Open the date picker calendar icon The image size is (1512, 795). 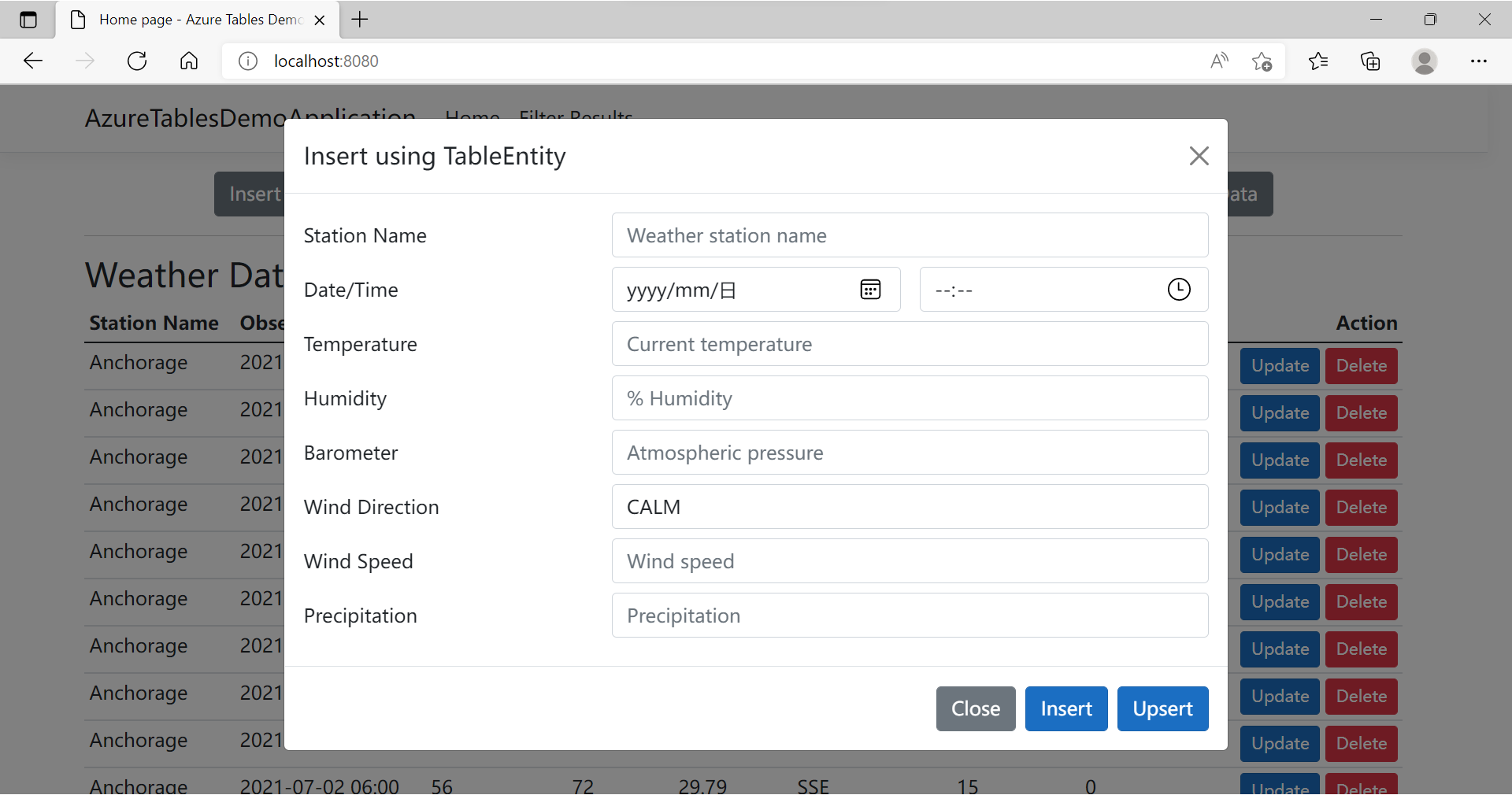pyautogui.click(x=870, y=290)
